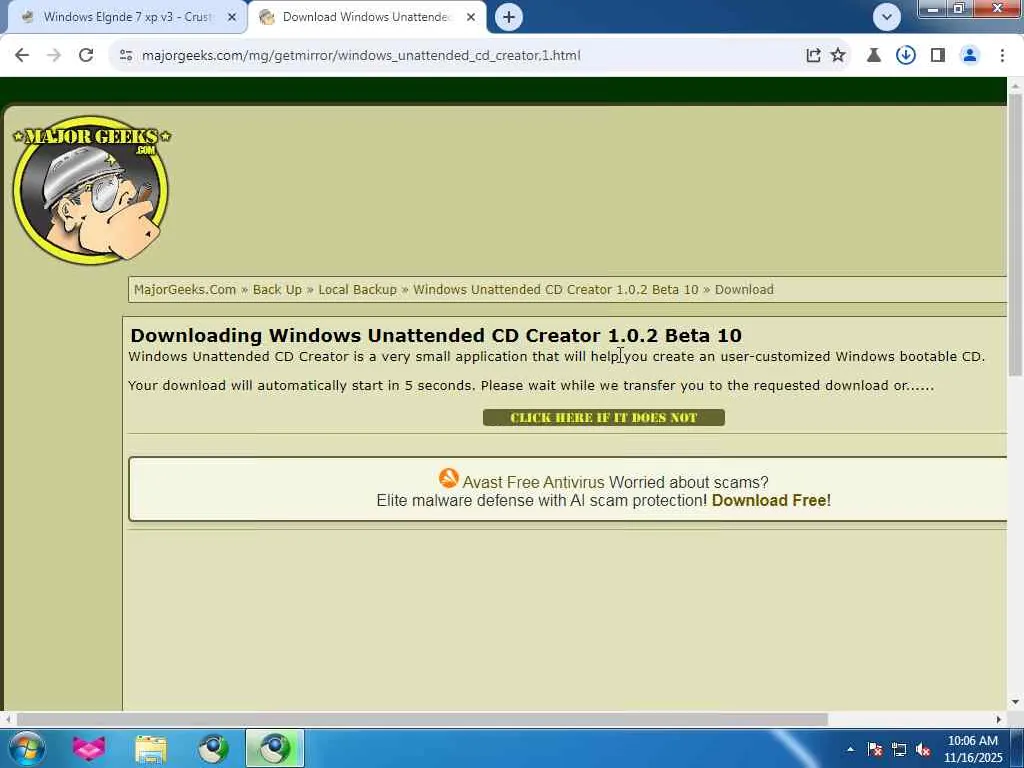Viewport: 1024px width, 768px height.
Task: Click the MajorGeeks logo
Action: click(91, 190)
